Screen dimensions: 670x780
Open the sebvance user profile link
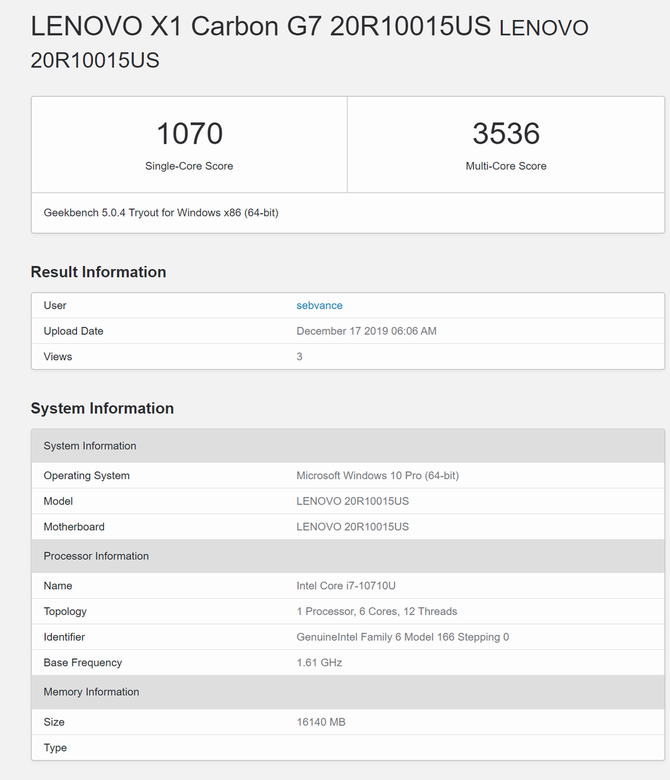(x=319, y=305)
